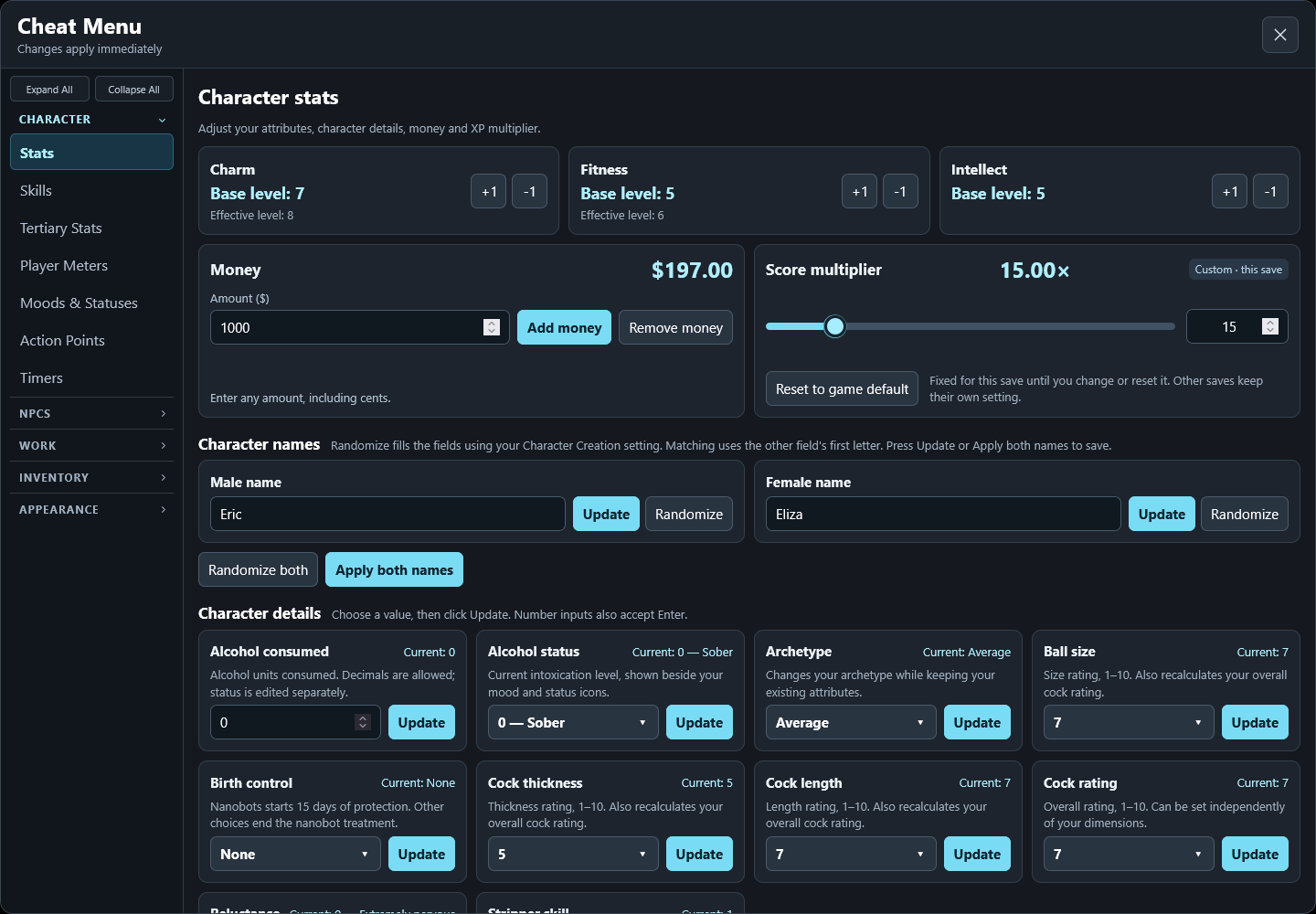Decrease Charm base level by one
Image resolution: width=1316 pixels, height=914 pixels.
coord(529,191)
